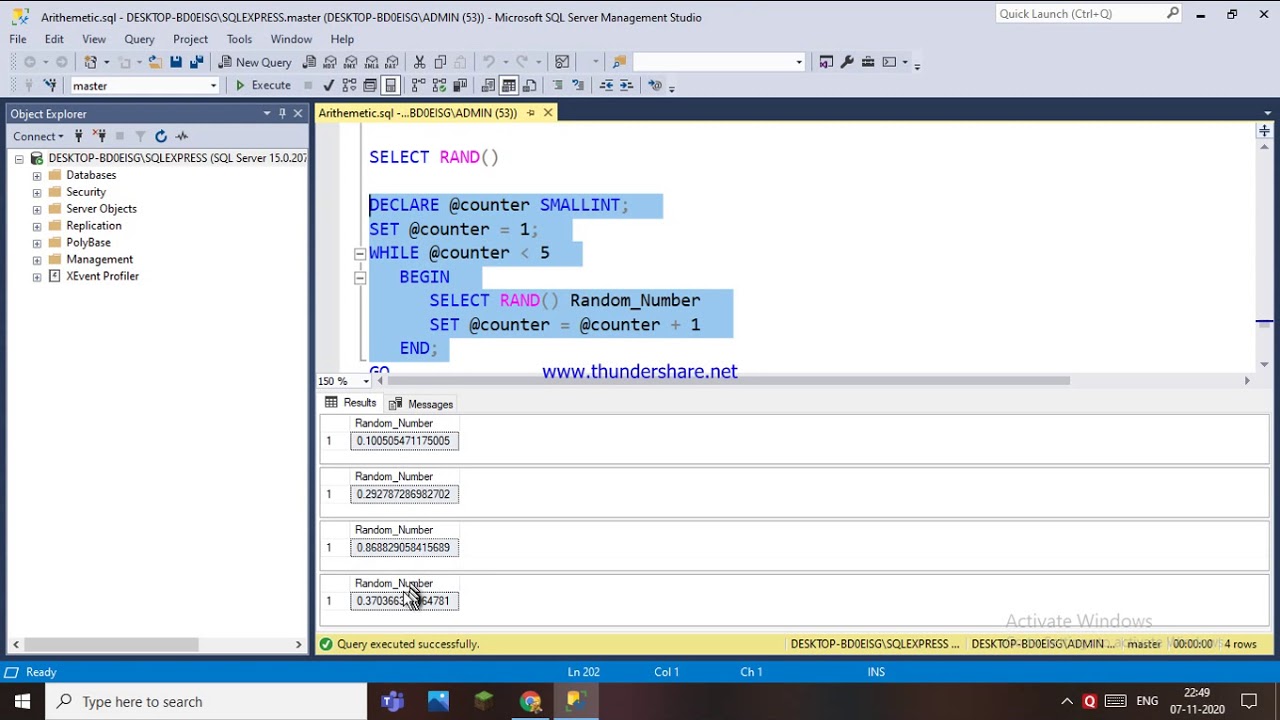Click the Cut scissors icon

[420, 62]
